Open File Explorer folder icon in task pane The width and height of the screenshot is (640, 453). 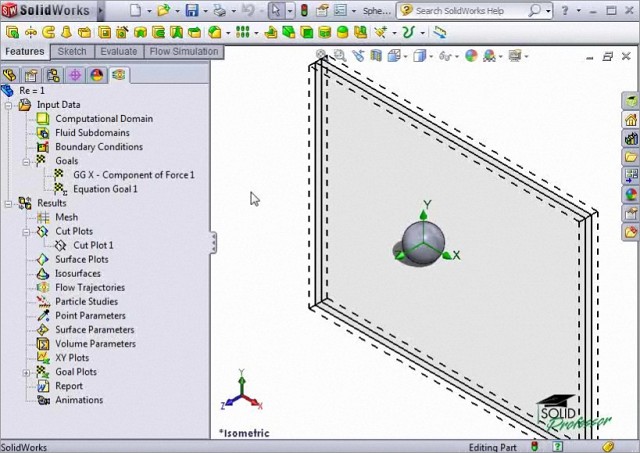[631, 157]
